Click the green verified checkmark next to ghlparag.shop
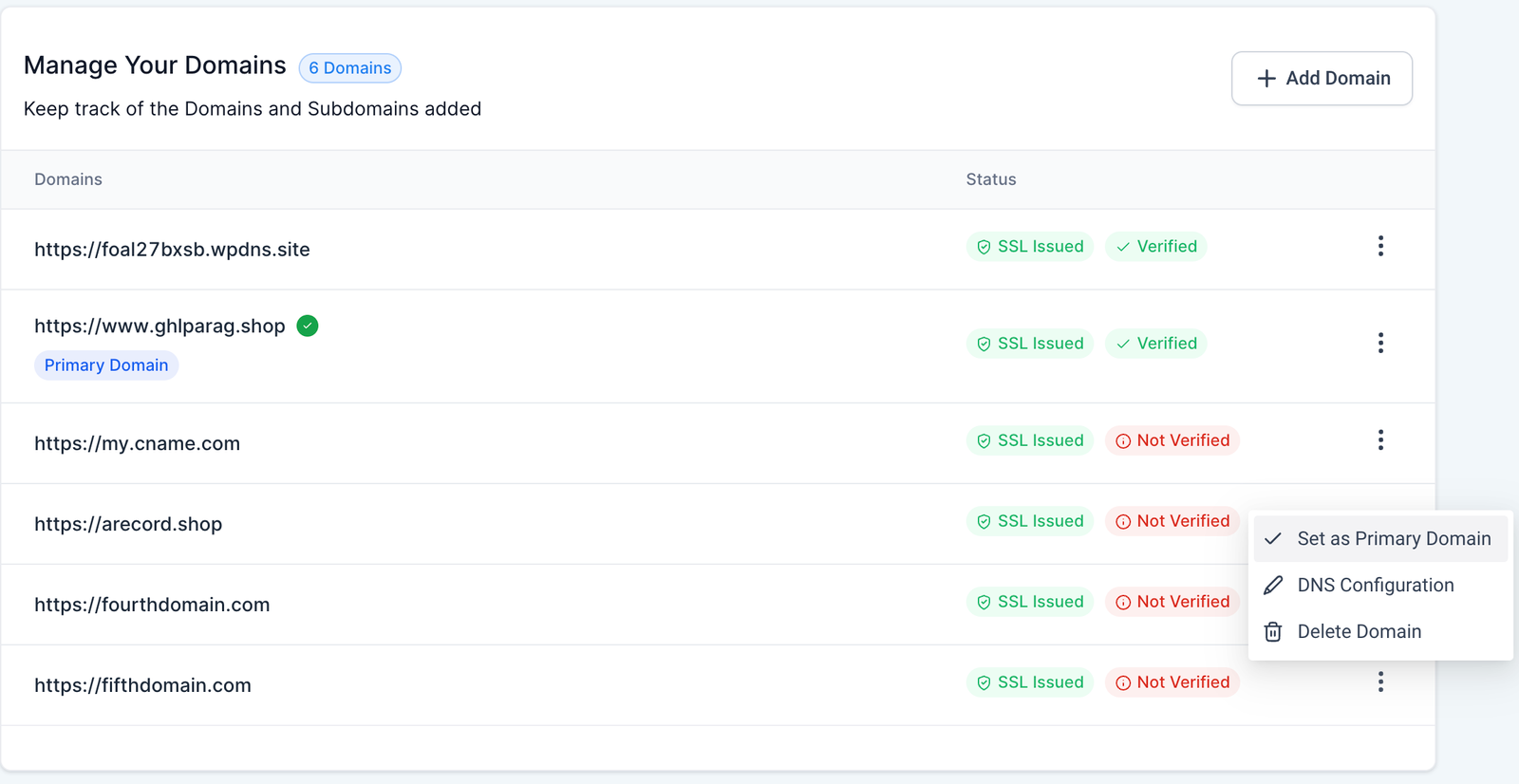Viewport: 1519px width, 784px height. click(x=308, y=327)
